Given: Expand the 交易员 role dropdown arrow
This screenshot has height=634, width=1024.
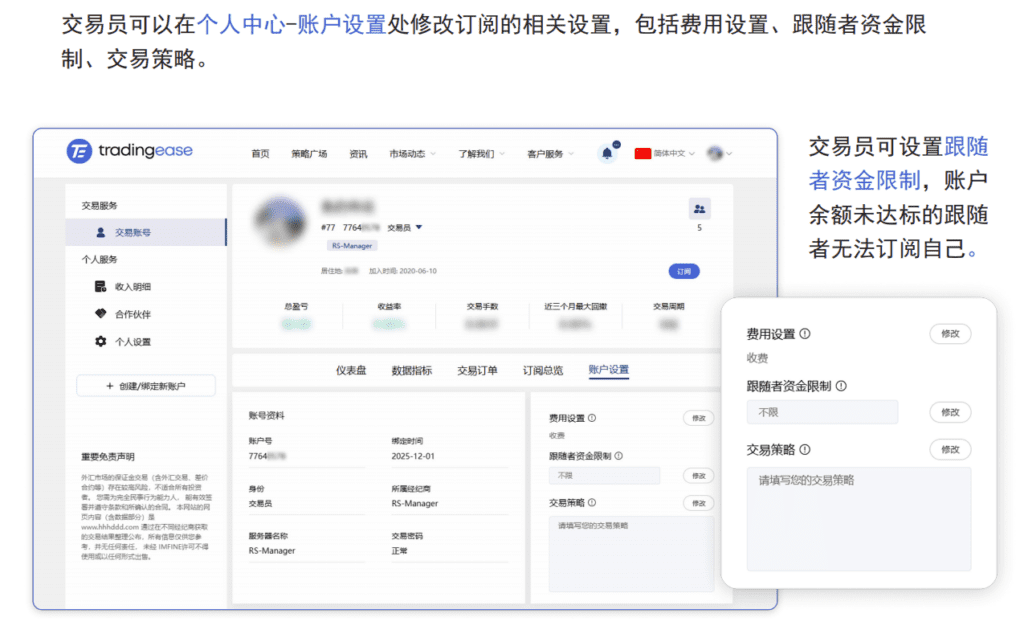Looking at the screenshot, I should [419, 227].
